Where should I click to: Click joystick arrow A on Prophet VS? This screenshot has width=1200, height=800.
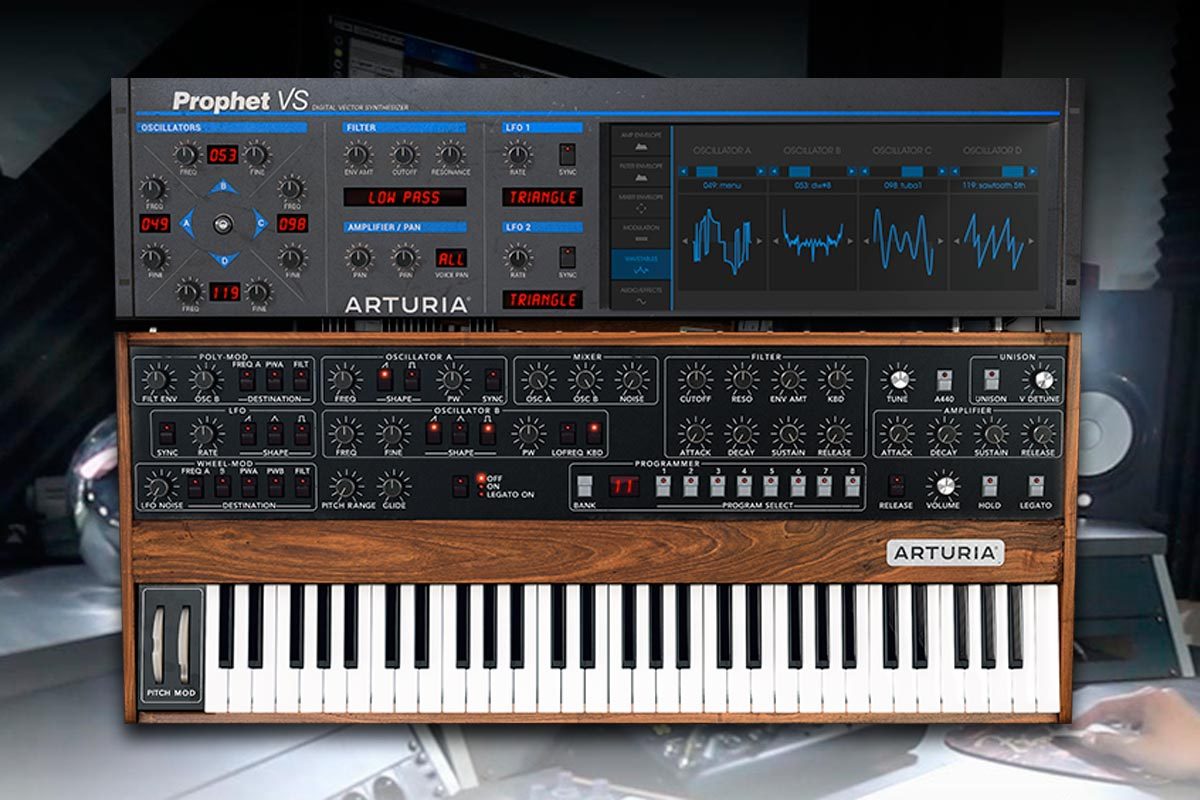tap(186, 224)
